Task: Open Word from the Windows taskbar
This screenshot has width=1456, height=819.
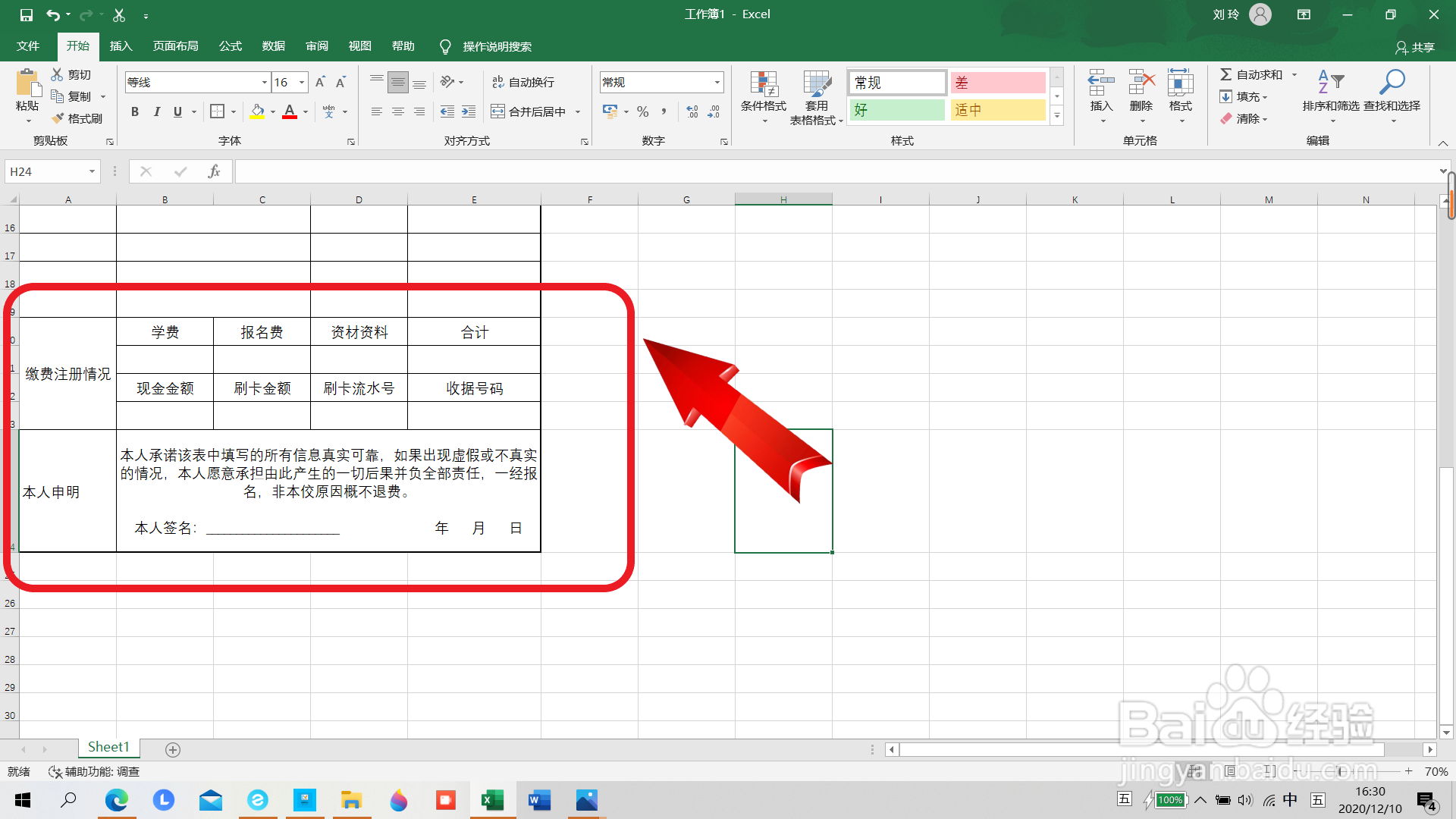Action: point(539,800)
